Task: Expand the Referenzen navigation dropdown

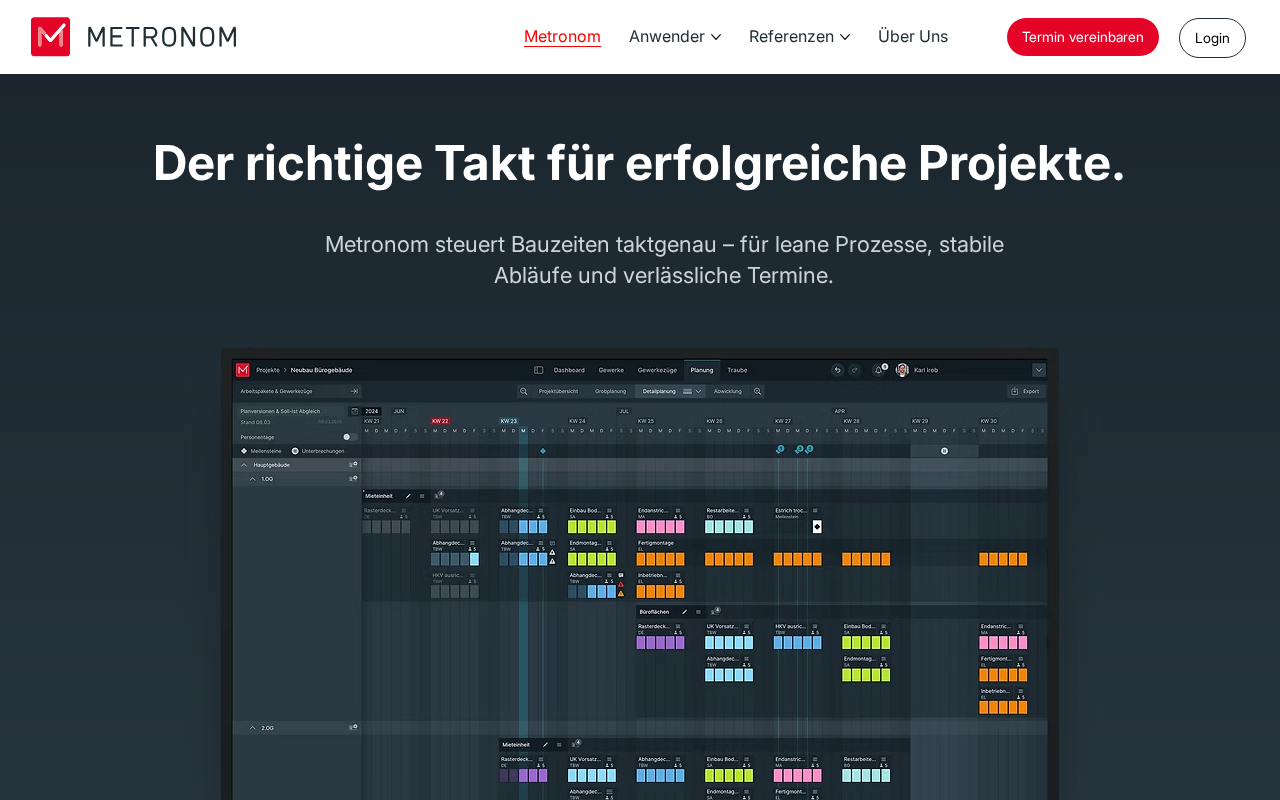Action: pos(800,37)
